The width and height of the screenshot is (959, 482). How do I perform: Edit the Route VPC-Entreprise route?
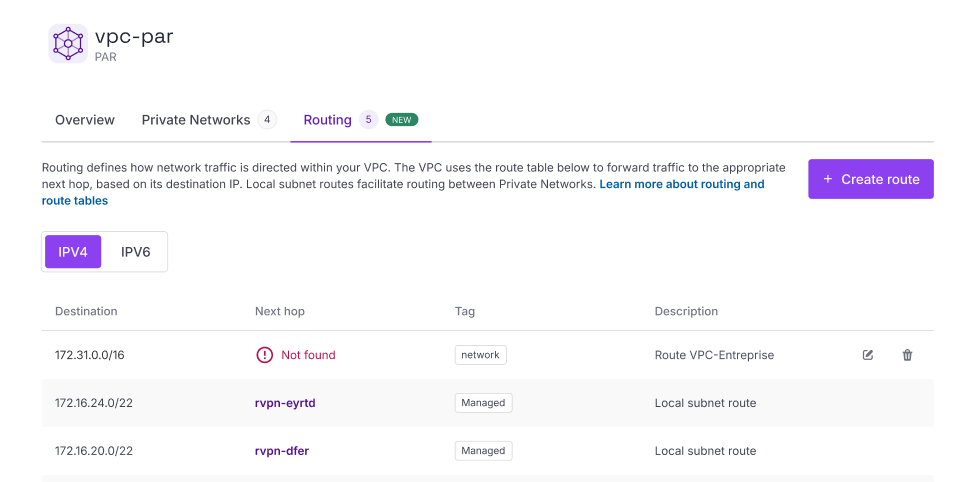tap(868, 355)
